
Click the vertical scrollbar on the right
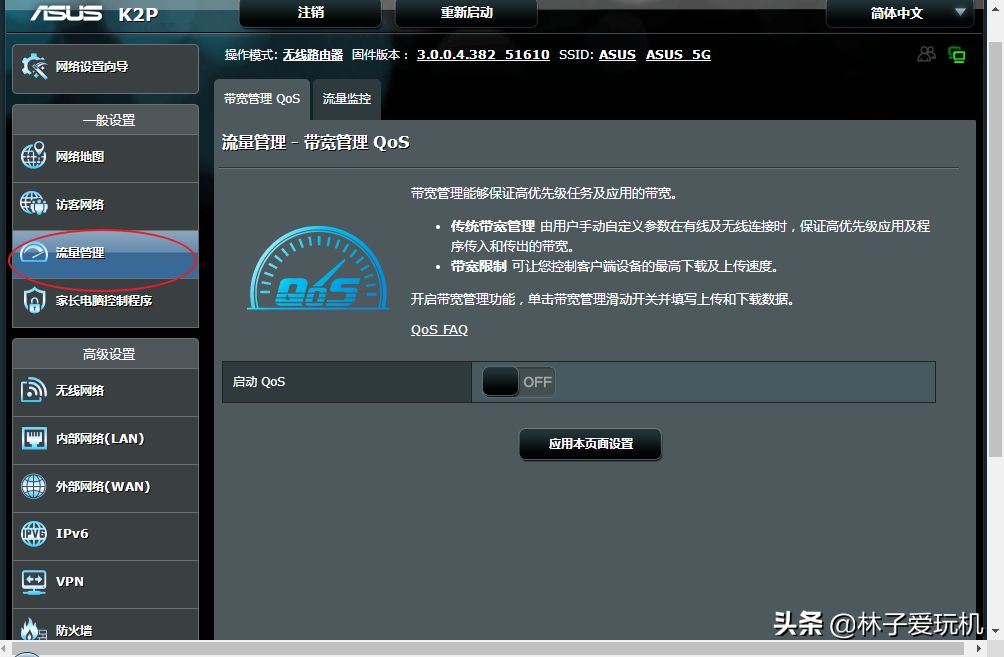(x=995, y=250)
